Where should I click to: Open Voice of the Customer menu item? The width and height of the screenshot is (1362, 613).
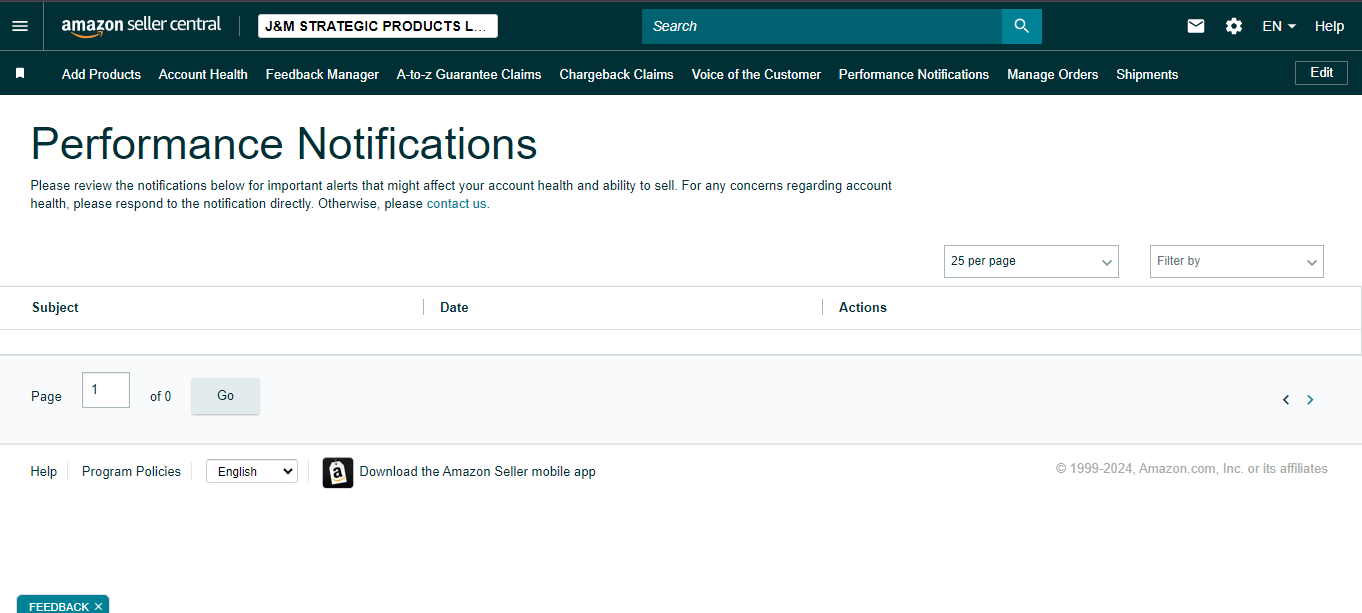(x=756, y=74)
